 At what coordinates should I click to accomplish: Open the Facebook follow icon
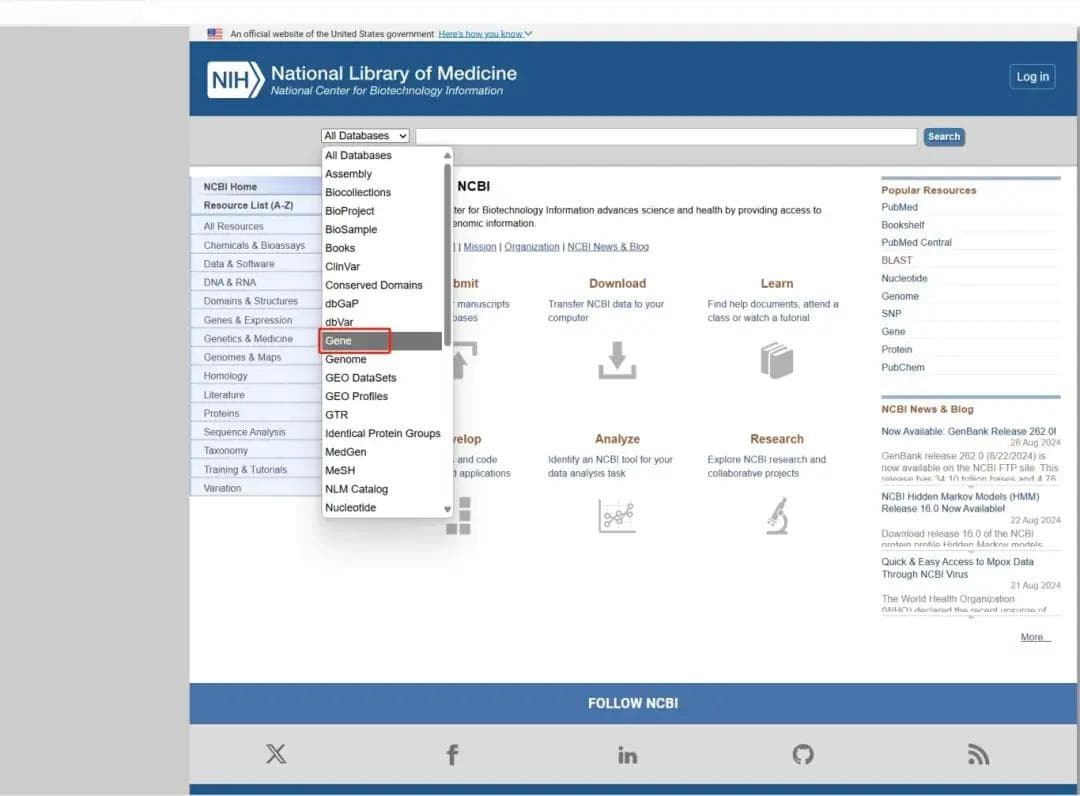452,755
